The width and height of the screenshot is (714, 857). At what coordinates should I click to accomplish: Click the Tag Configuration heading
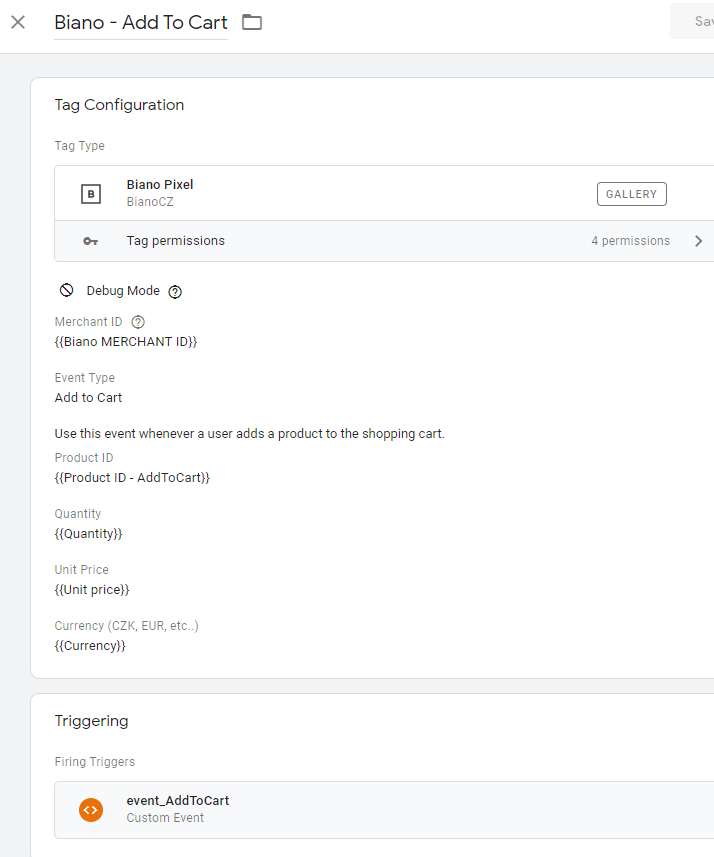[119, 105]
